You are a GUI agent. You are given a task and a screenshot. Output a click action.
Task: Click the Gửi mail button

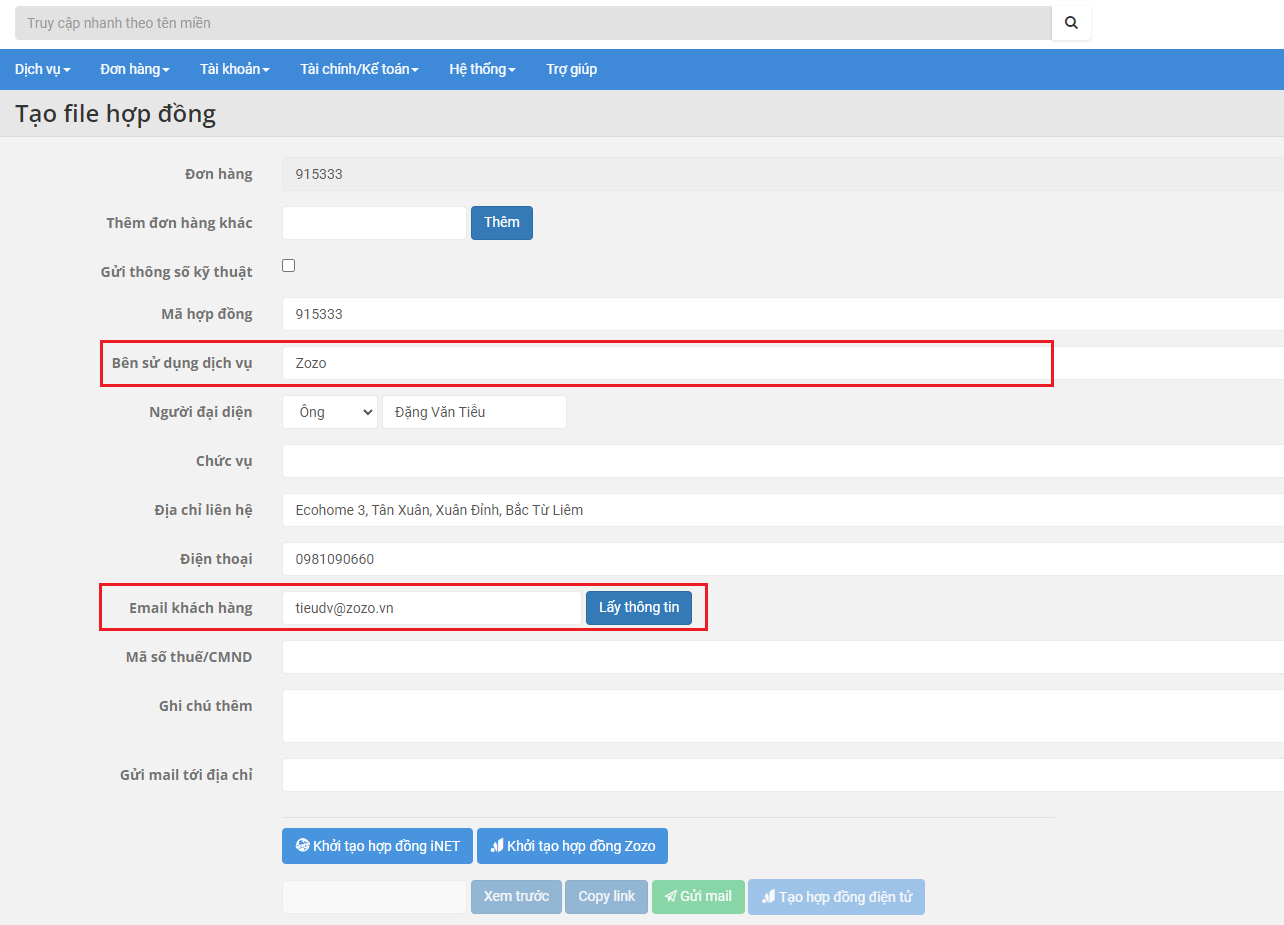click(x=698, y=897)
